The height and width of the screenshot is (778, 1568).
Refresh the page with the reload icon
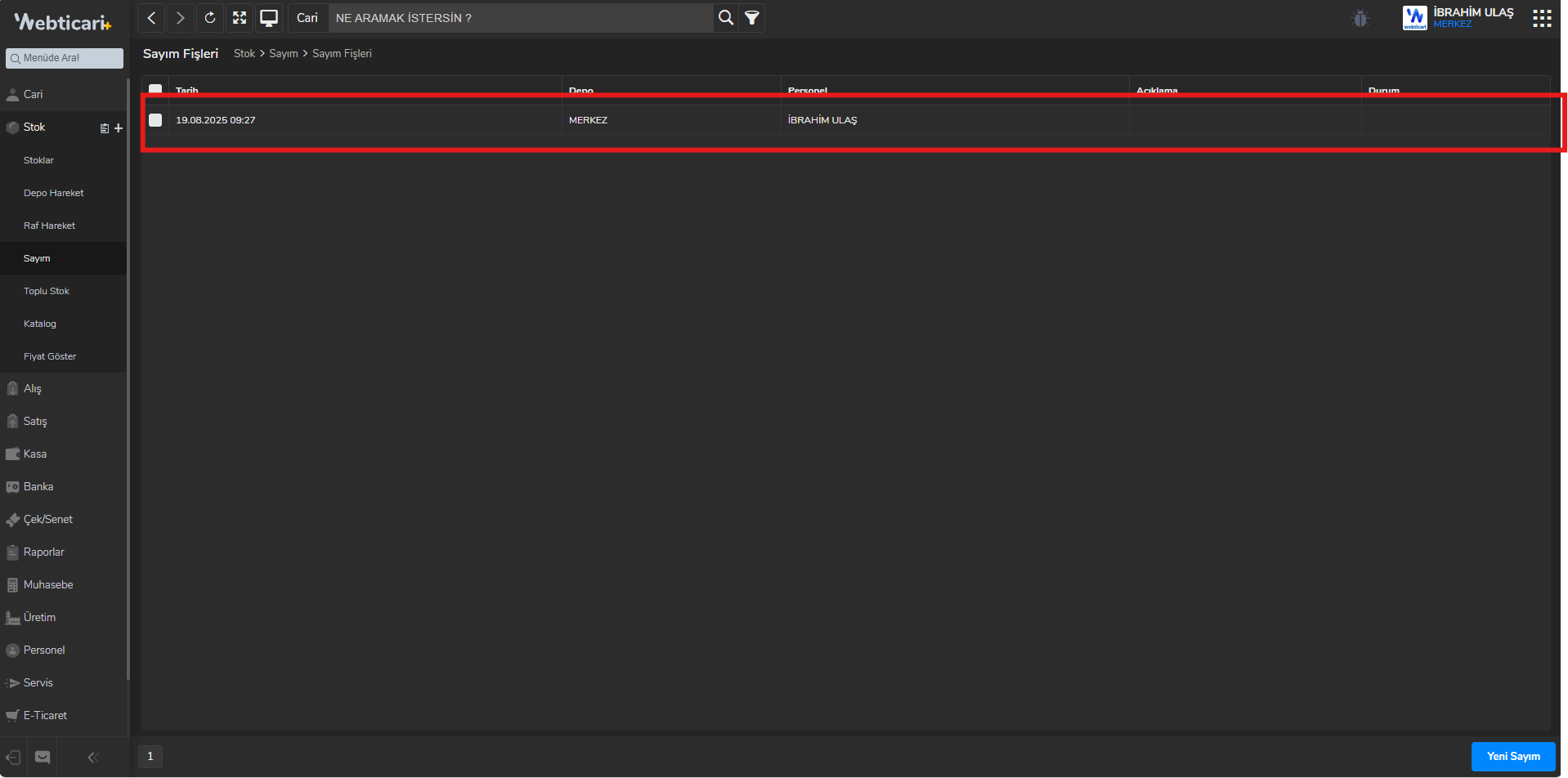[210, 18]
